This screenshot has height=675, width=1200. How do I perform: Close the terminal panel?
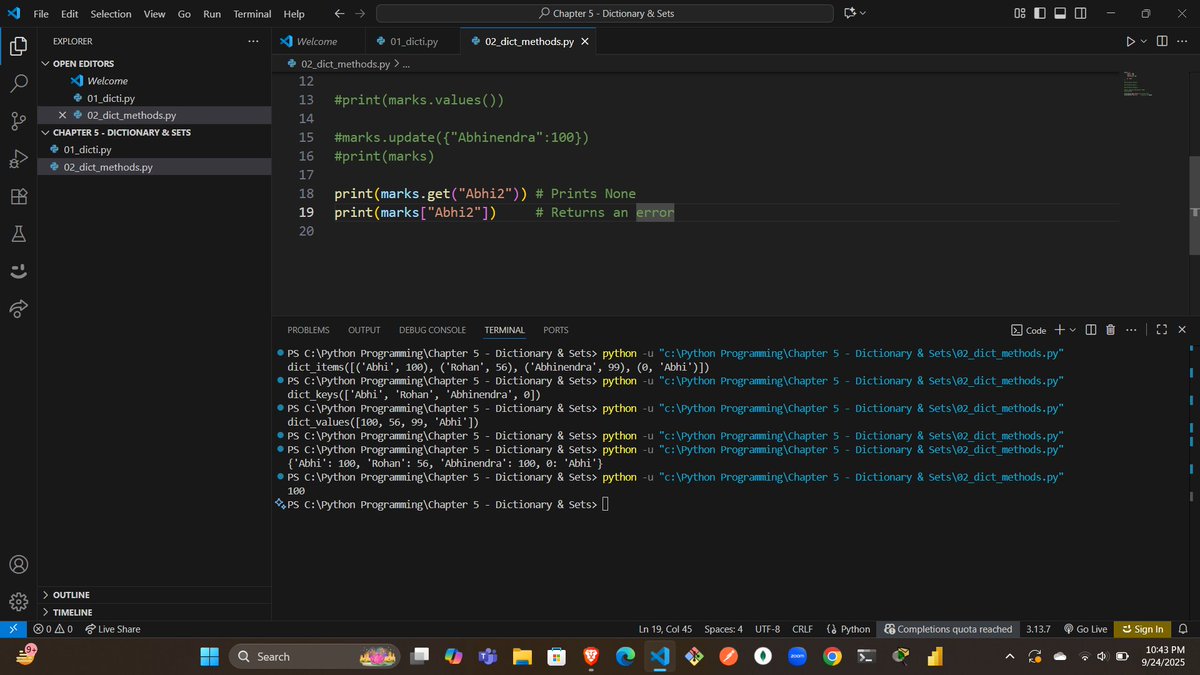tap(1182, 329)
